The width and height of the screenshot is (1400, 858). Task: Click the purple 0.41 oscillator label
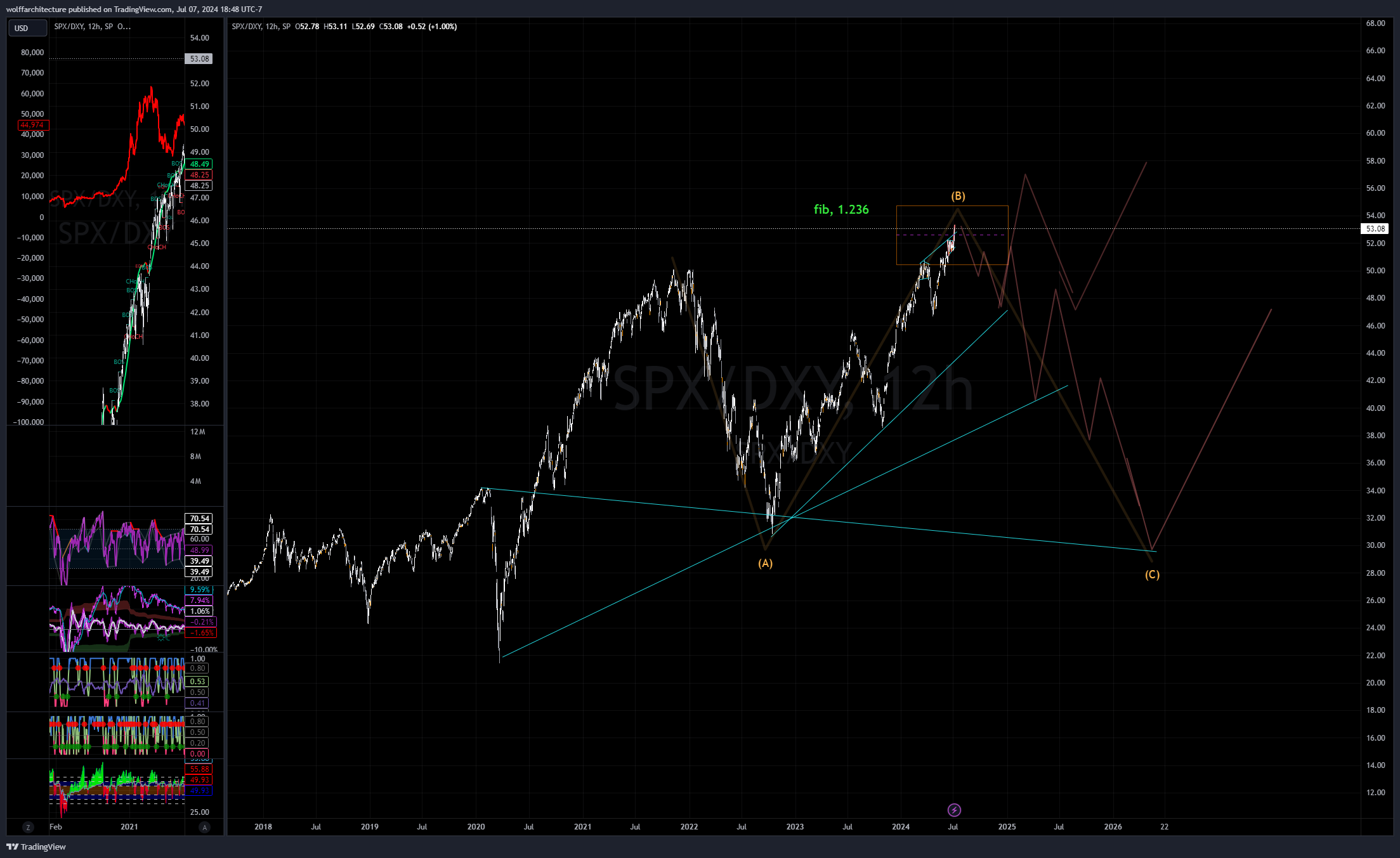coord(197,703)
